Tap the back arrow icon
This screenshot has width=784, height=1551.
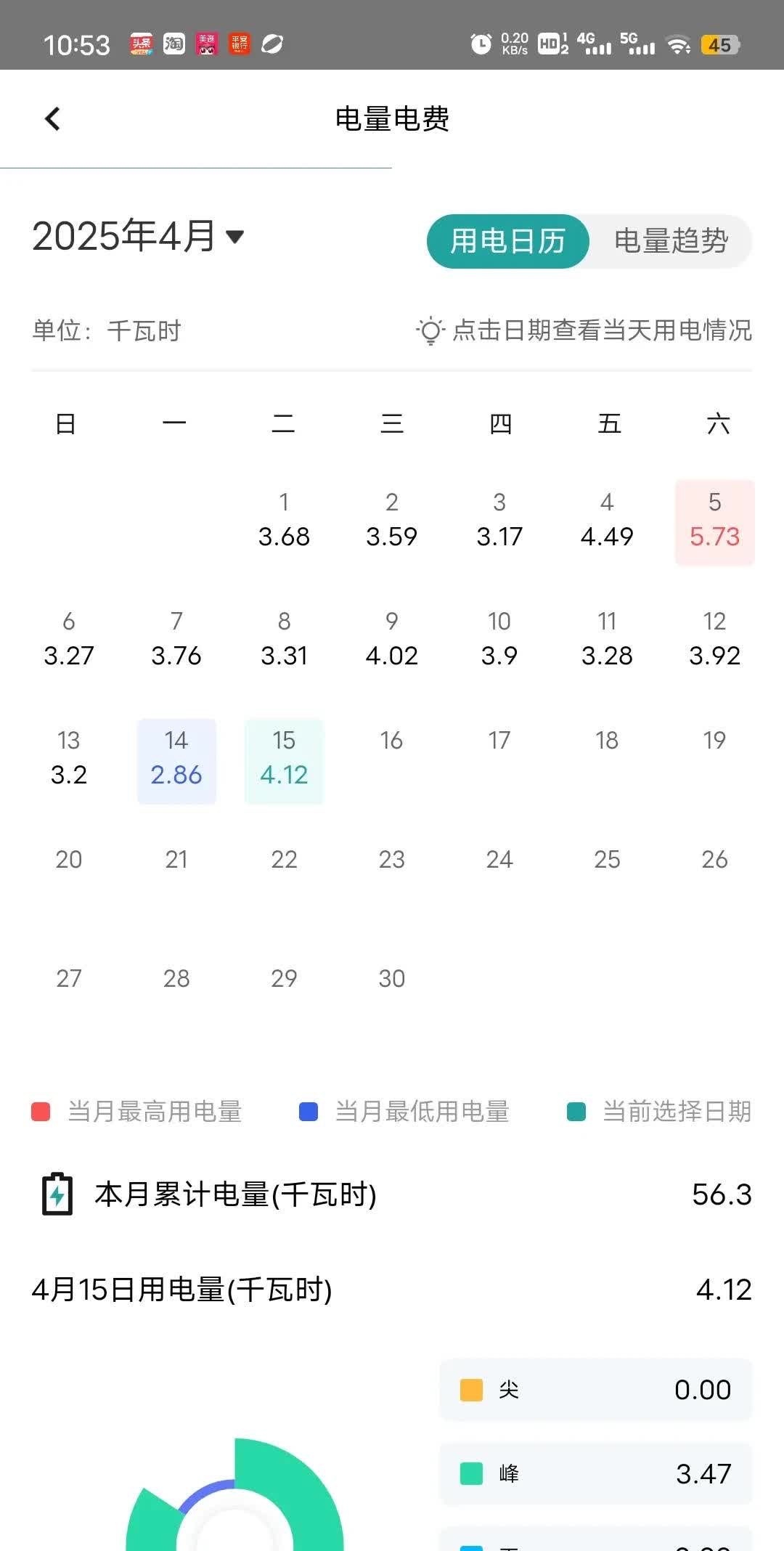[52, 118]
